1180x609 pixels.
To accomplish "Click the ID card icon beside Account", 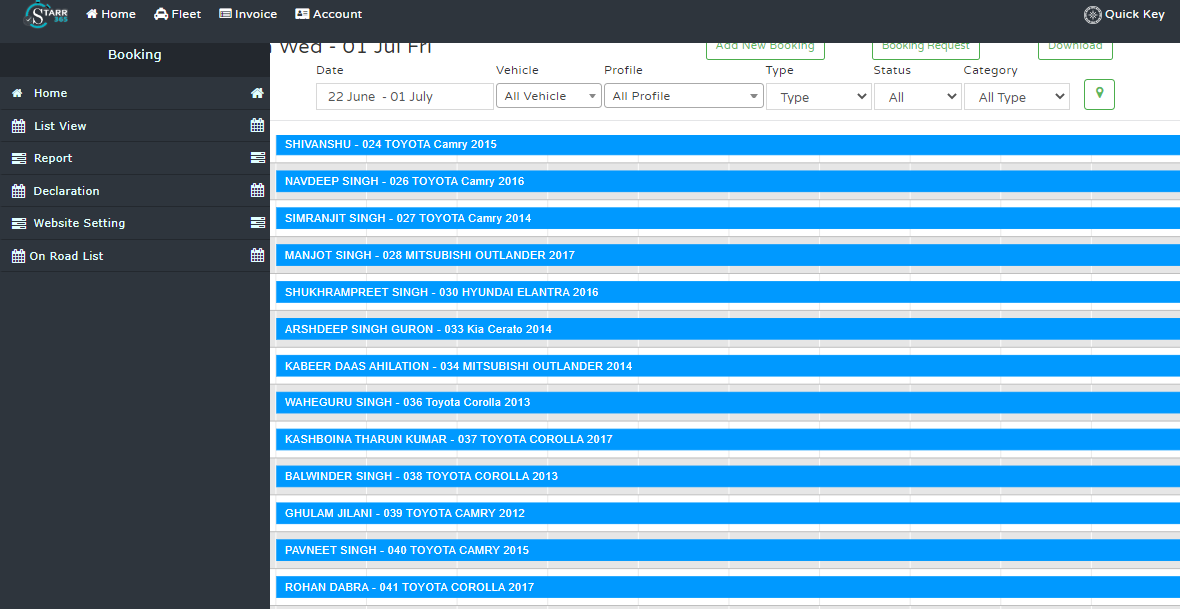I will [303, 14].
